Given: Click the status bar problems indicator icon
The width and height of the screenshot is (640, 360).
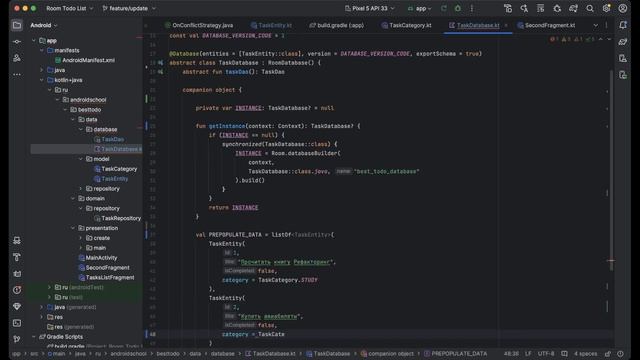Looking at the screenshot, I should click(620, 354).
